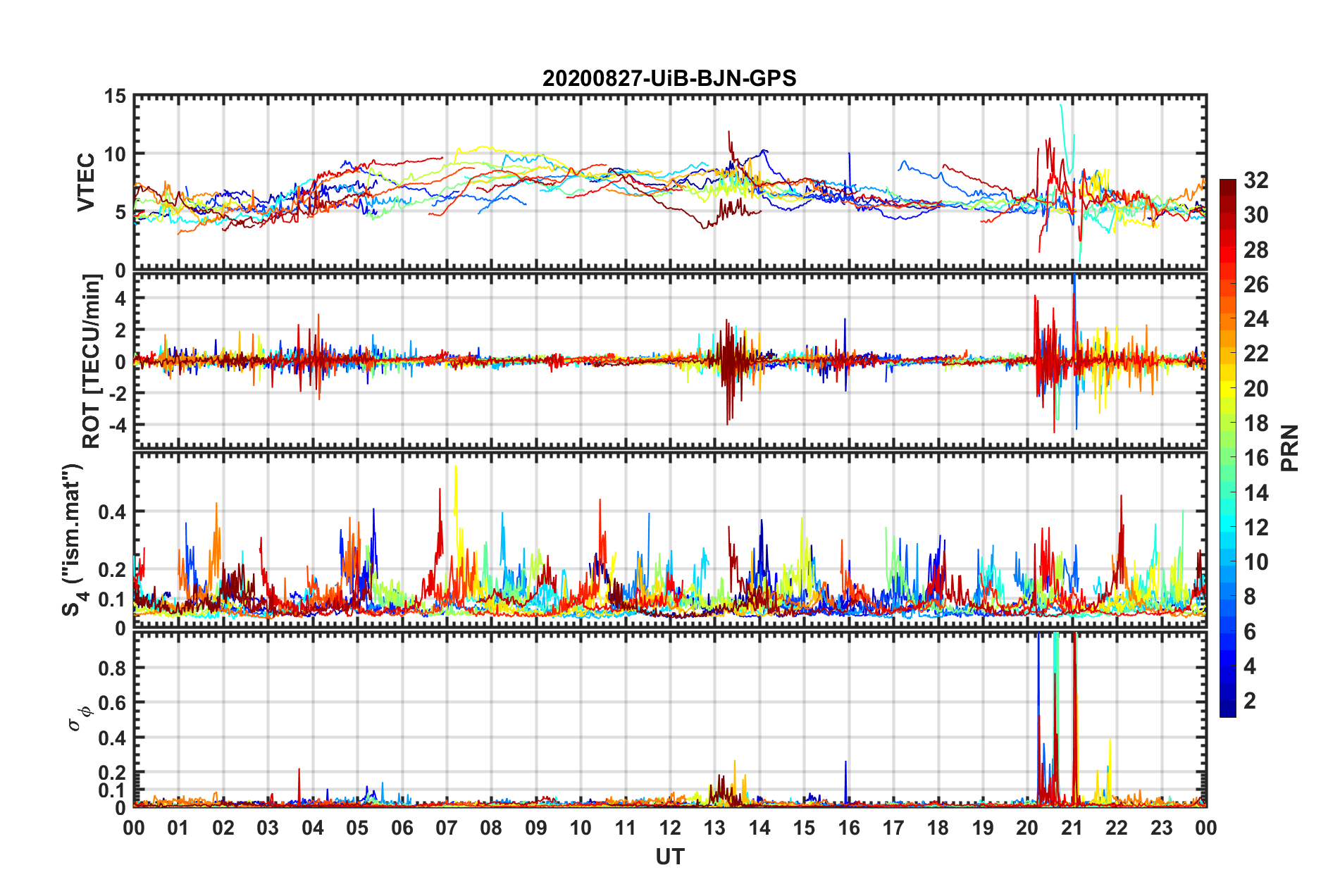Click the "0.6" tick on the sigma-phi axis
The height and width of the screenshot is (896, 1340).
pyautogui.click(x=112, y=702)
